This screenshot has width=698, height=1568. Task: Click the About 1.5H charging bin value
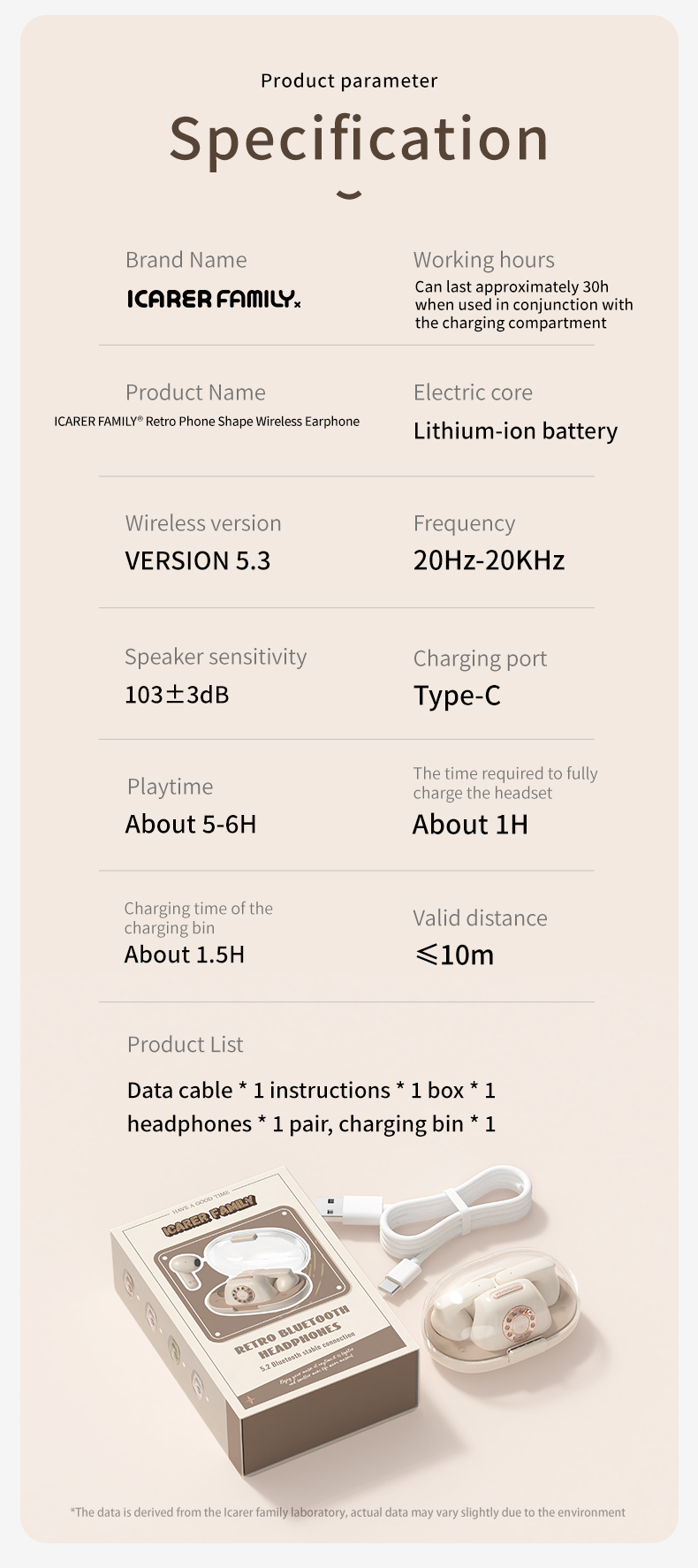click(185, 955)
